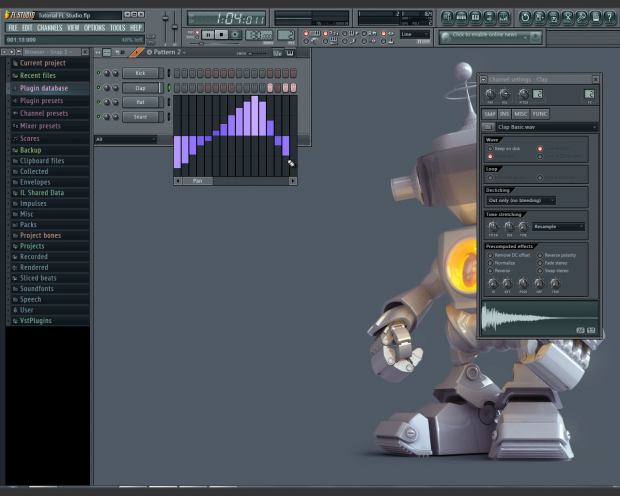This screenshot has height=496, width=620.
Task: Open the mixer view icon in toolbar
Action: [503, 17]
